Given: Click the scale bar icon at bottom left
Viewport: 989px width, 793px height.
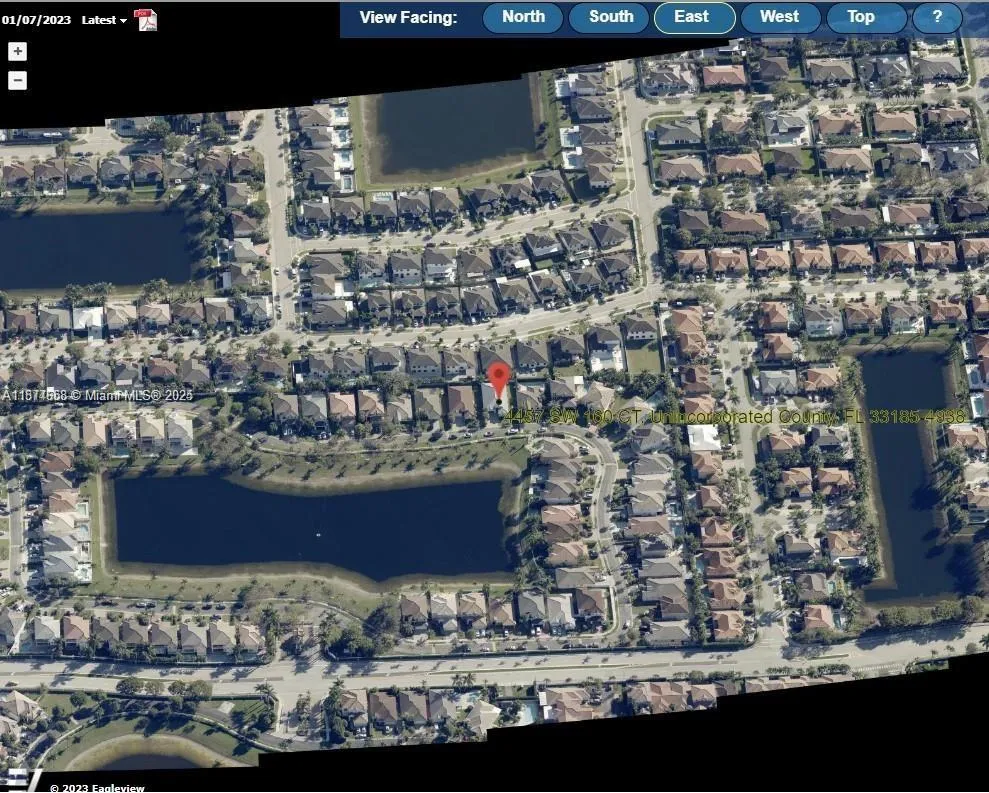Looking at the screenshot, I should pos(18,779).
